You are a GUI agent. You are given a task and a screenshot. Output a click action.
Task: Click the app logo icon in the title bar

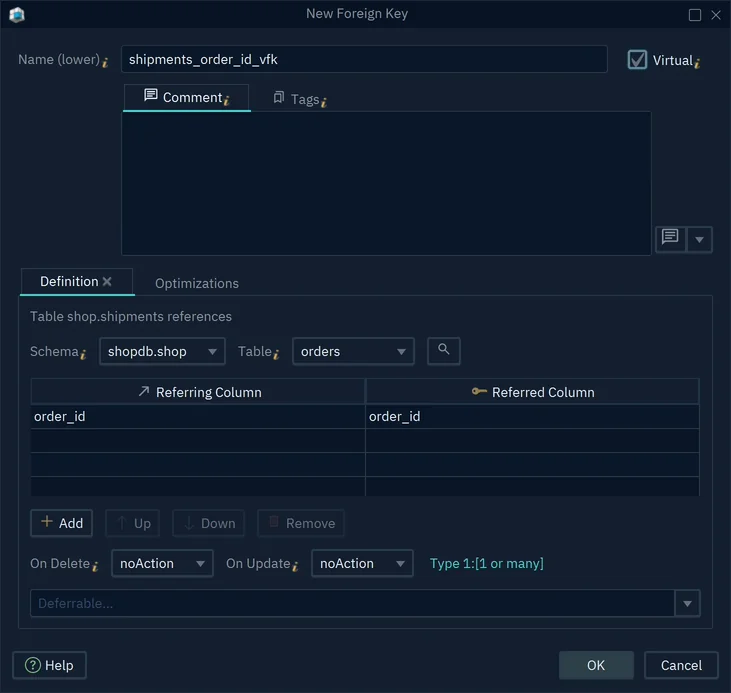click(x=17, y=14)
